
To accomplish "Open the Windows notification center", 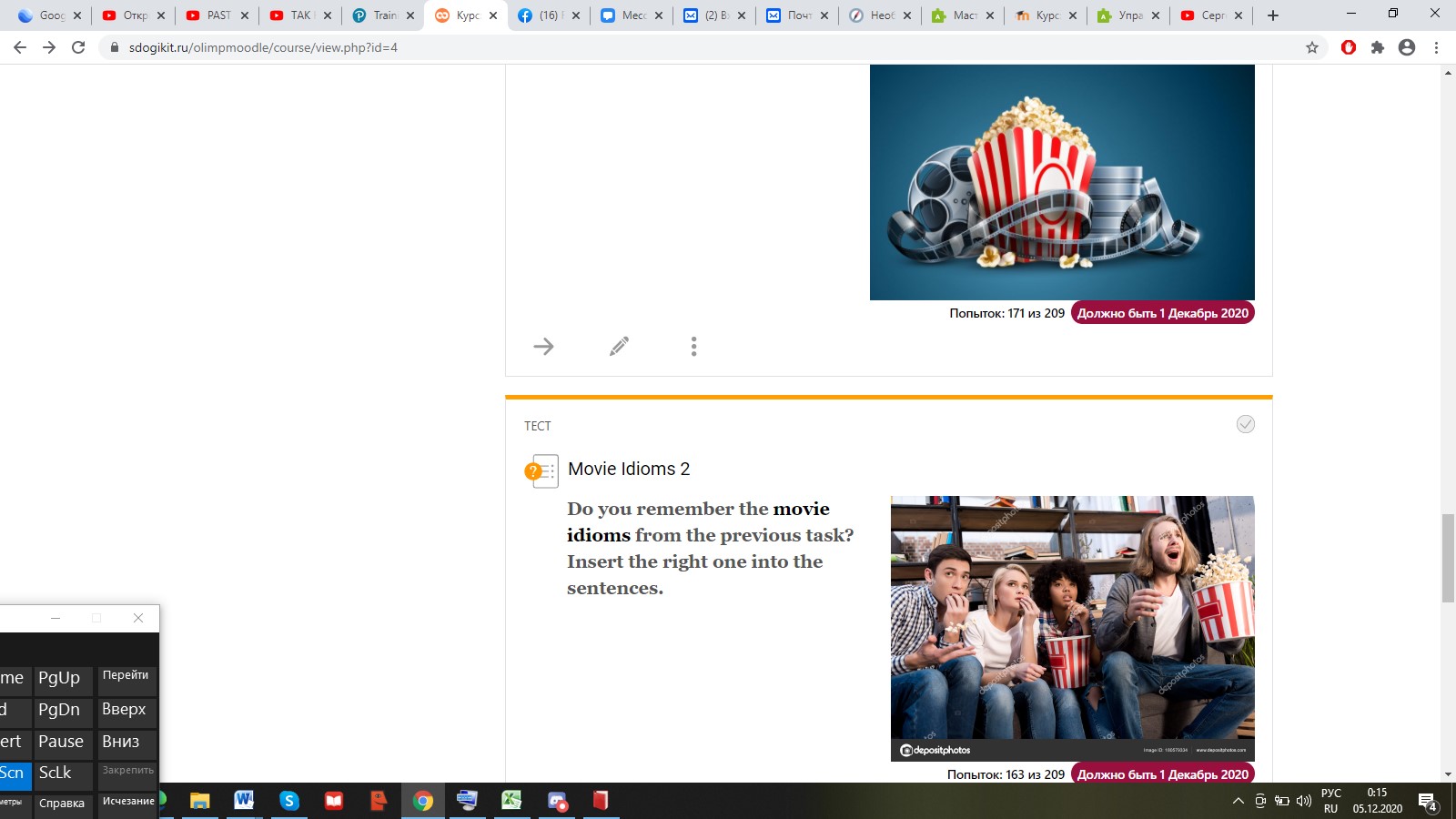I will (1427, 802).
